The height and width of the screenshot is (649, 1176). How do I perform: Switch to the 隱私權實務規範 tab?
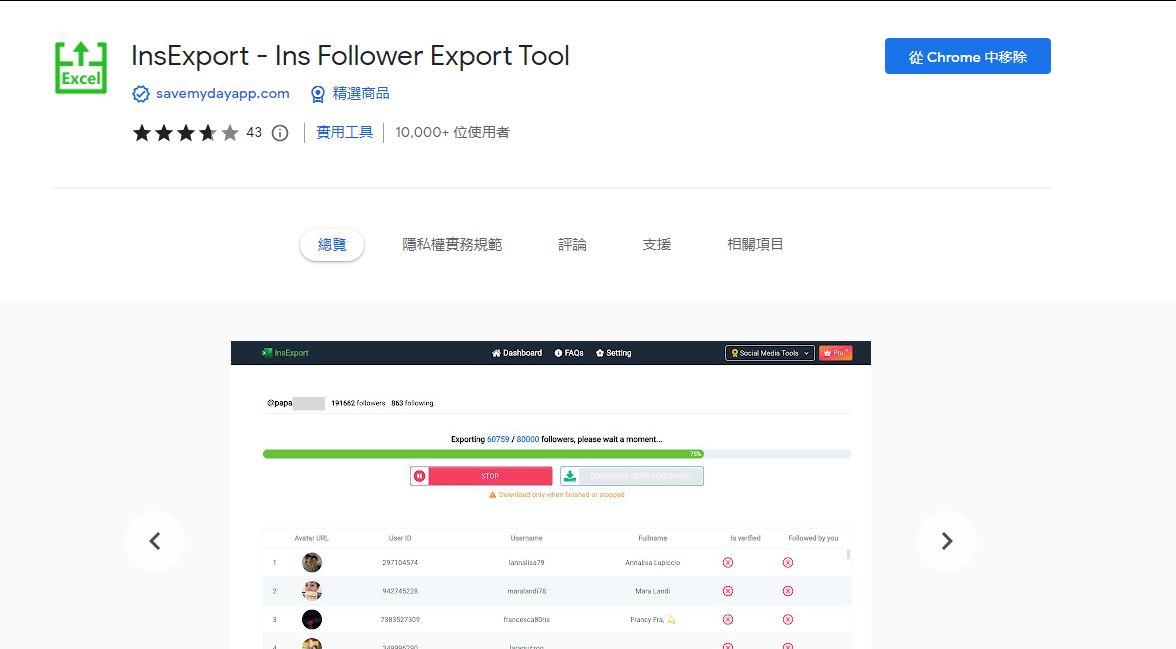(x=452, y=245)
